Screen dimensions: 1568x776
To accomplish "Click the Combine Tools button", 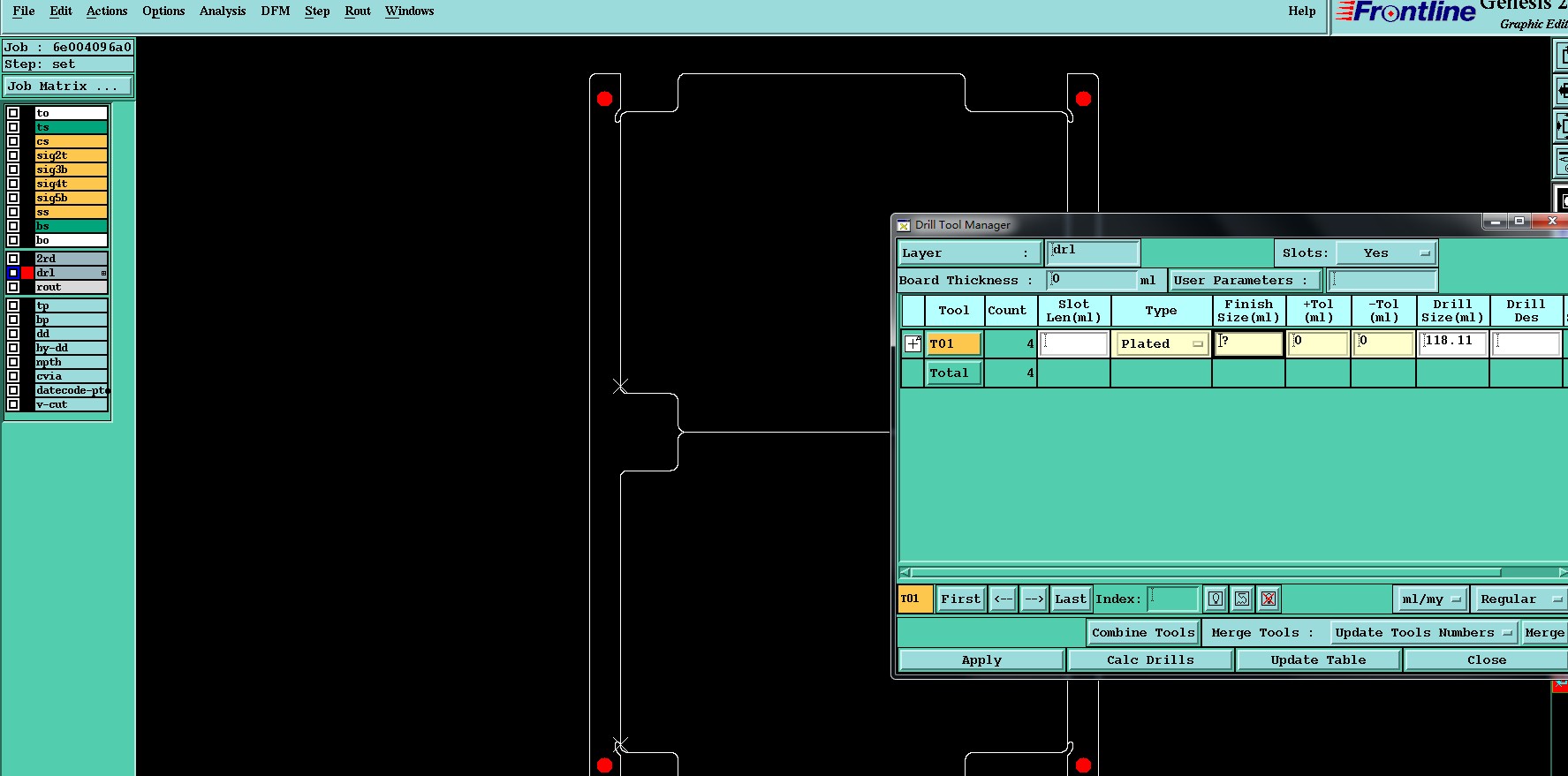I will click(1143, 632).
